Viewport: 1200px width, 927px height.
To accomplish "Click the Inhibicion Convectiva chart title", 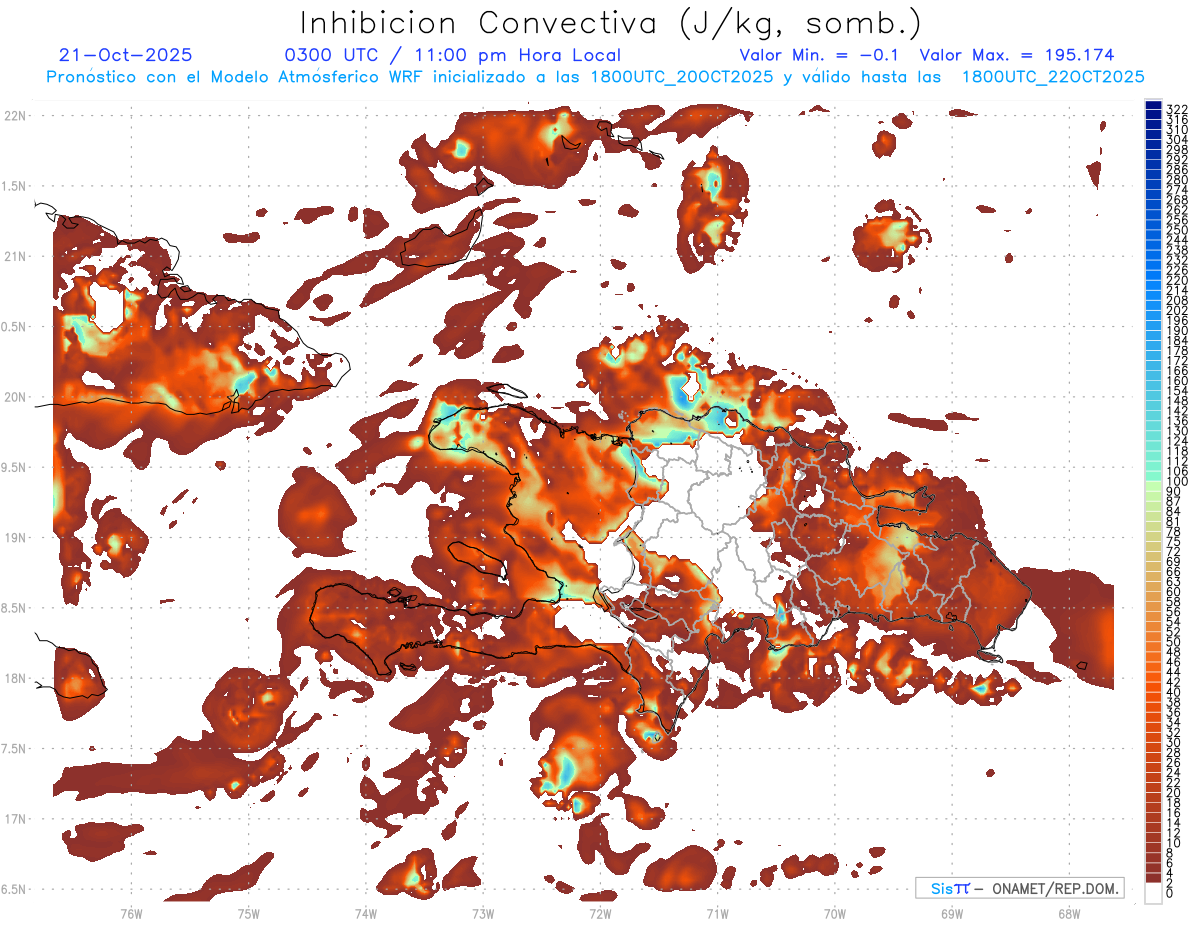I will 611,23.
